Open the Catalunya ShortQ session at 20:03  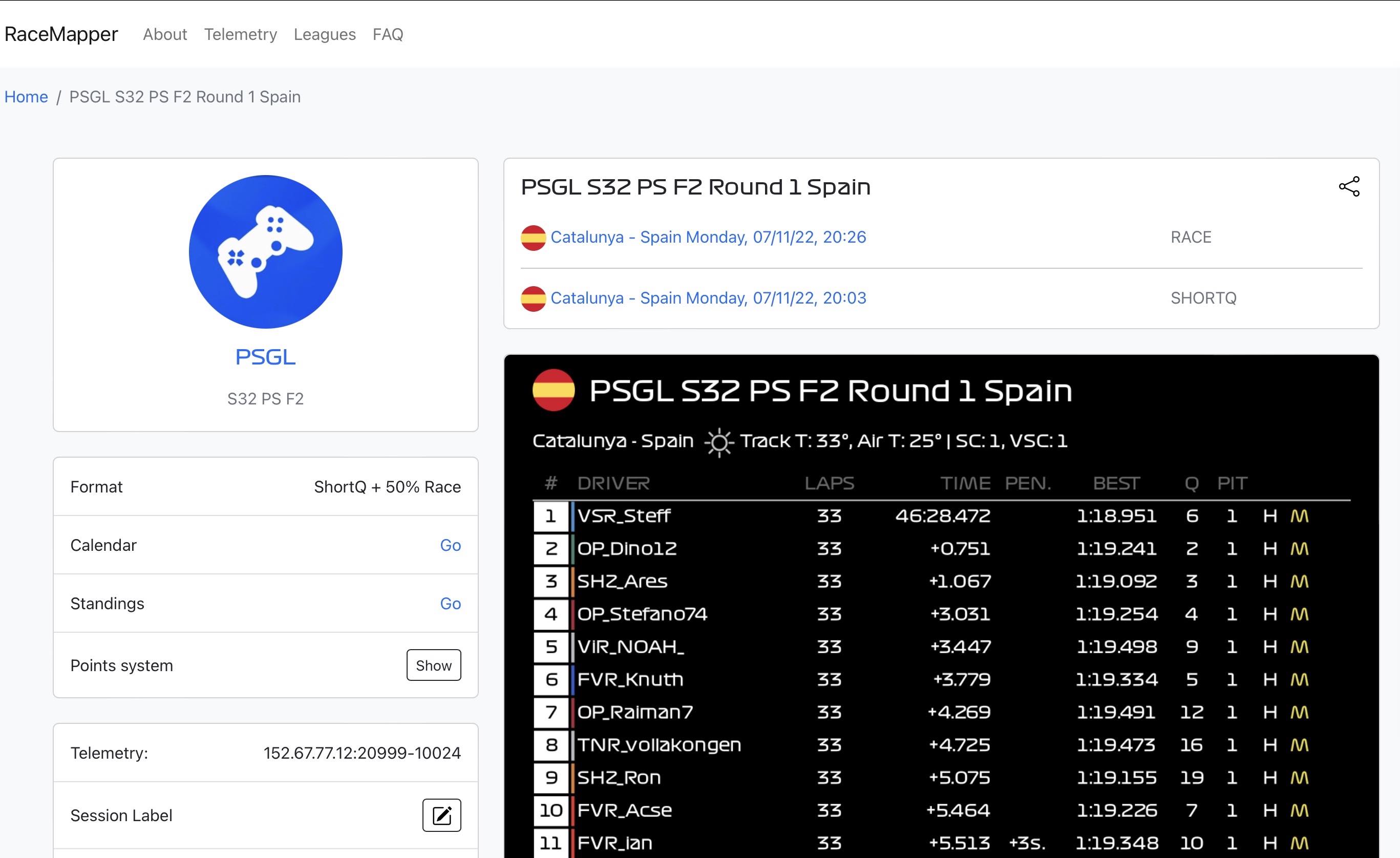[x=708, y=298]
